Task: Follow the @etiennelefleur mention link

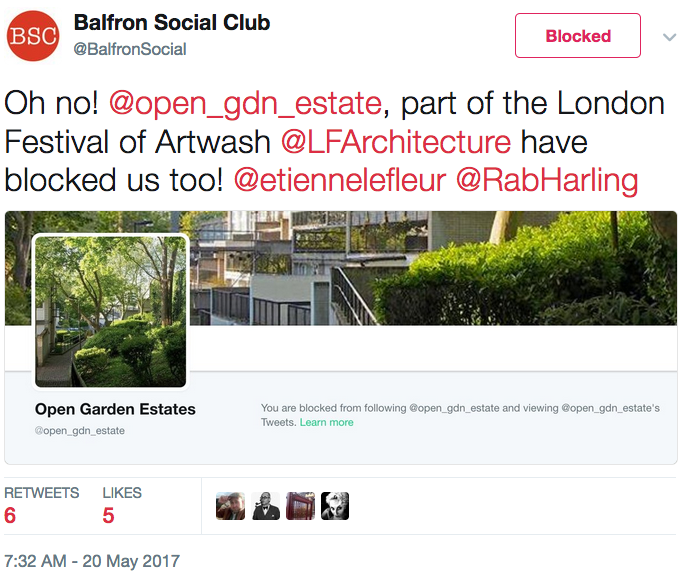Action: click(x=340, y=181)
